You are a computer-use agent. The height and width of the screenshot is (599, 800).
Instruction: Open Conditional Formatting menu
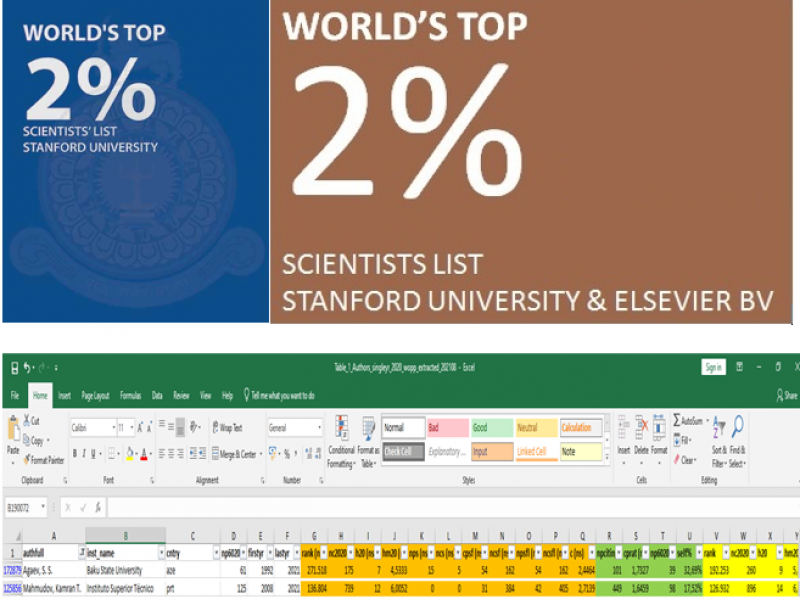tap(341, 441)
